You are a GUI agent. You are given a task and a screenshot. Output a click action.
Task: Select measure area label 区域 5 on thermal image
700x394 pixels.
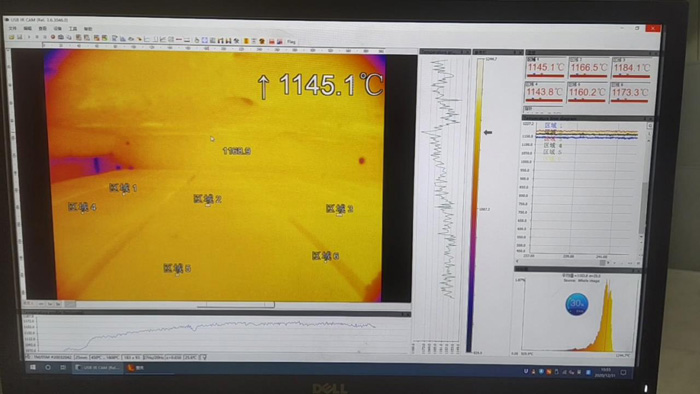177,268
